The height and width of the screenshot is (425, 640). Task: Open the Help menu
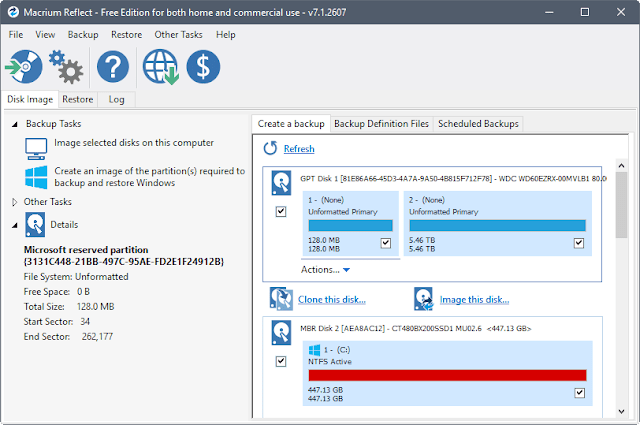226,35
